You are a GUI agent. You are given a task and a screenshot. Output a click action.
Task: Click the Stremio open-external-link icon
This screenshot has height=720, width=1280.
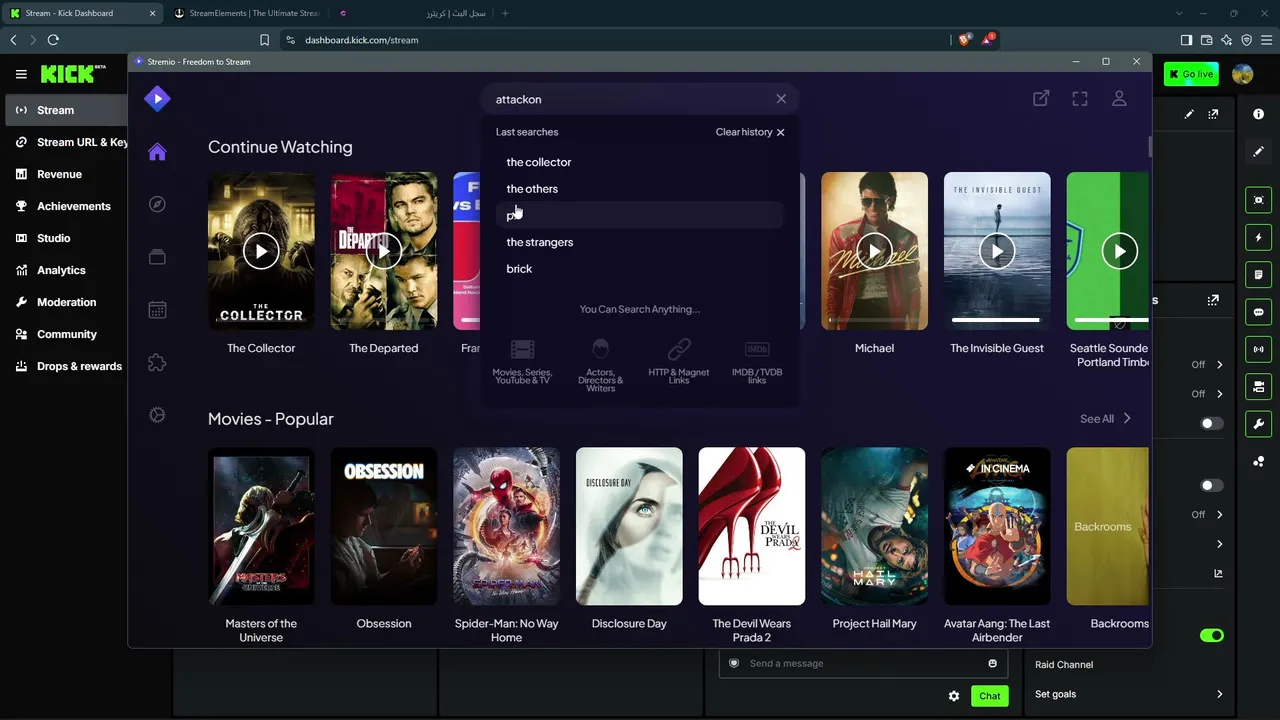point(1041,98)
